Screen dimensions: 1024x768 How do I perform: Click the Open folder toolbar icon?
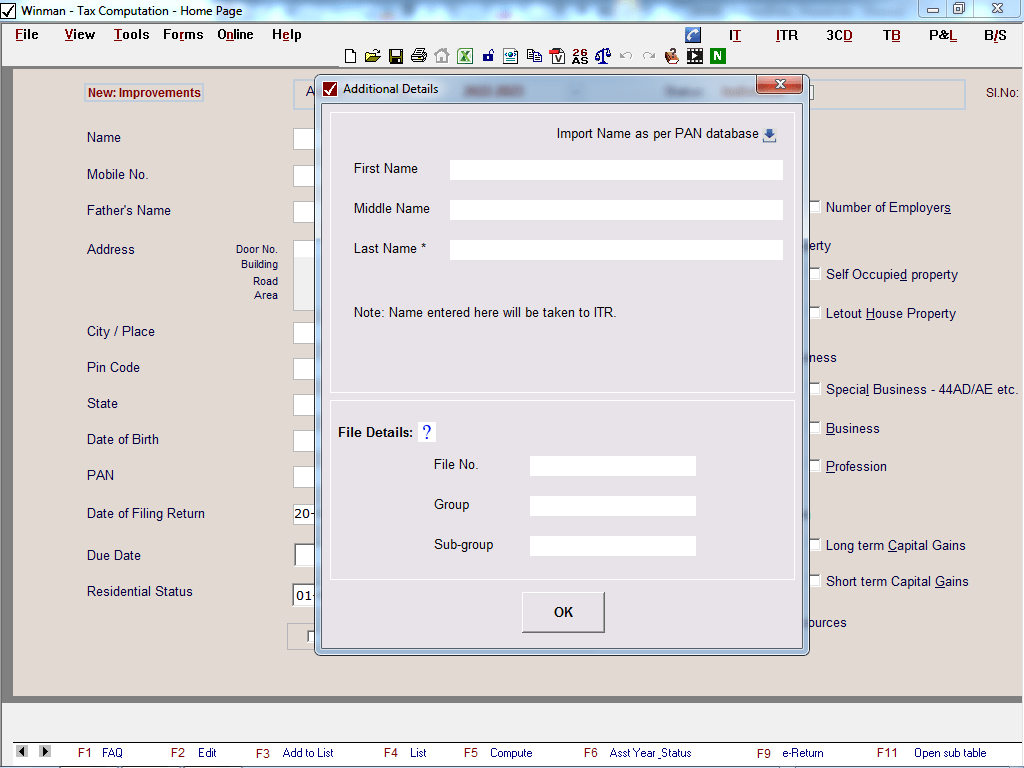(x=372, y=56)
